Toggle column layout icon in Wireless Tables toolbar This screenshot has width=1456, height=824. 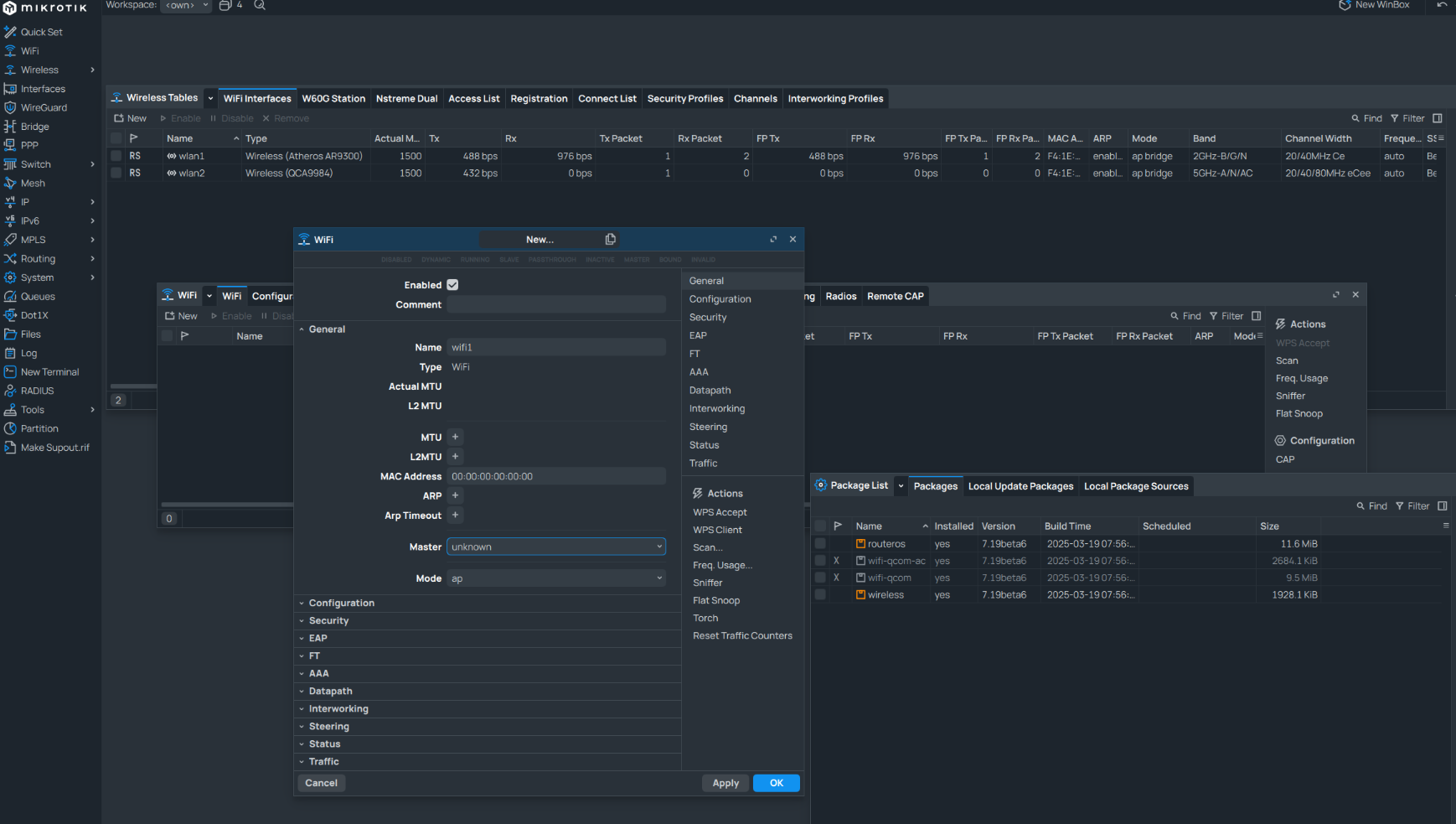point(1438,118)
